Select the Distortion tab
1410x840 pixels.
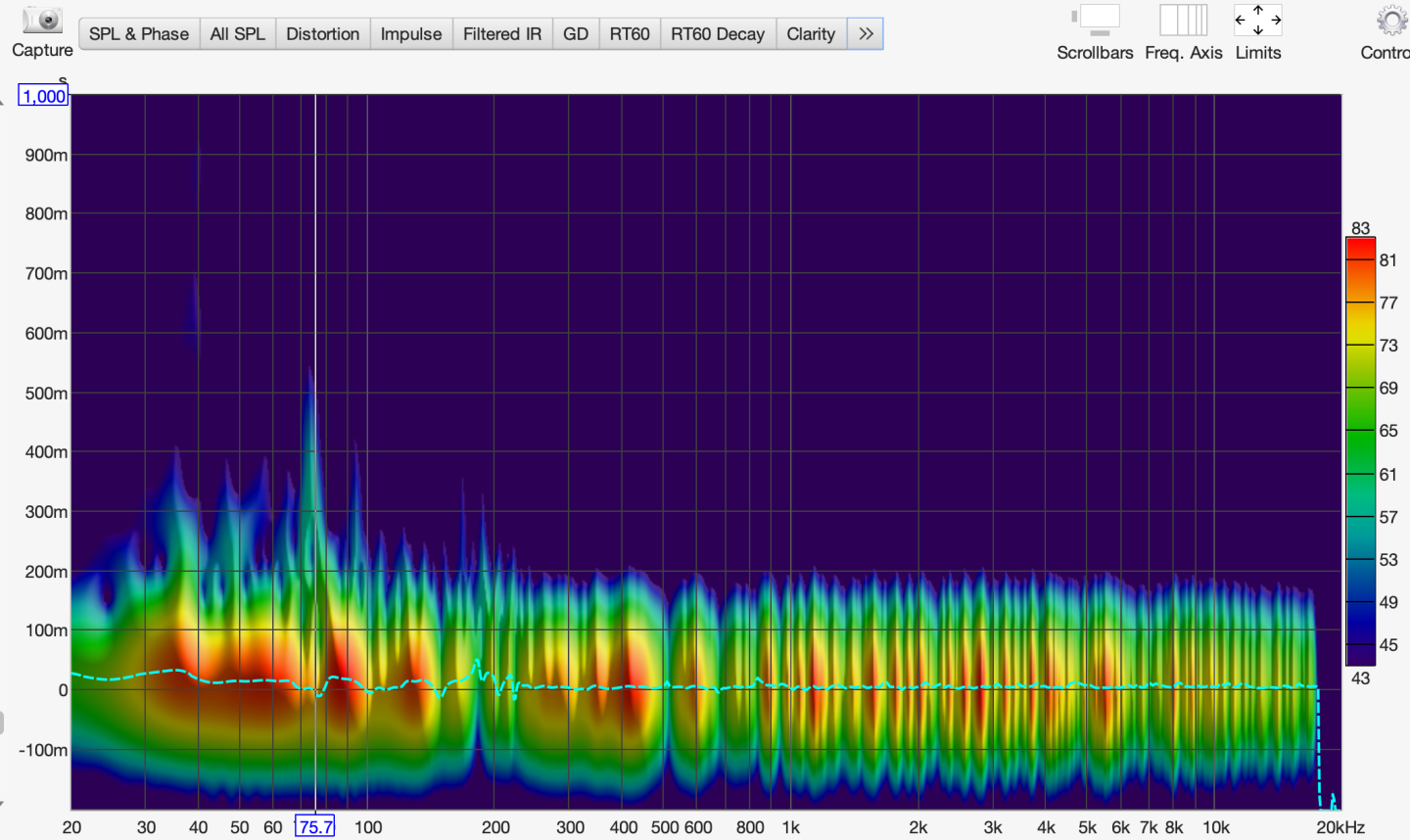pyautogui.click(x=322, y=34)
